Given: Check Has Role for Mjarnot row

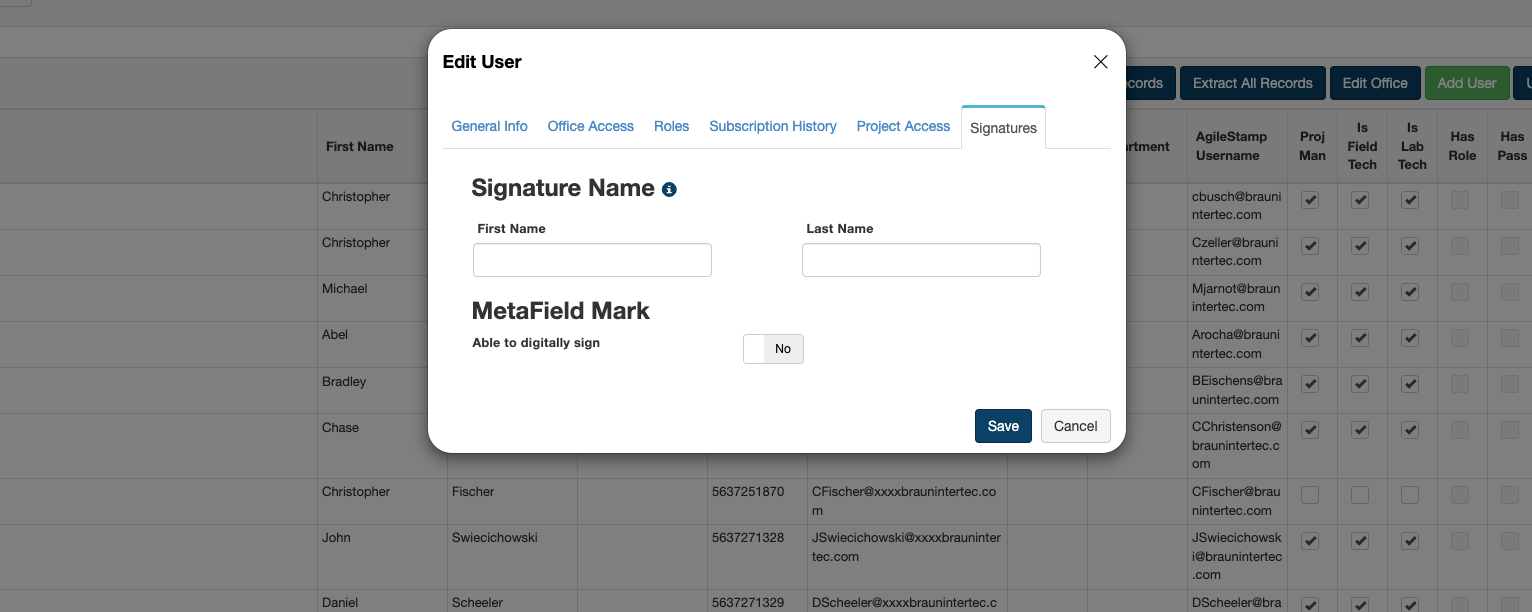Looking at the screenshot, I should click(1460, 292).
